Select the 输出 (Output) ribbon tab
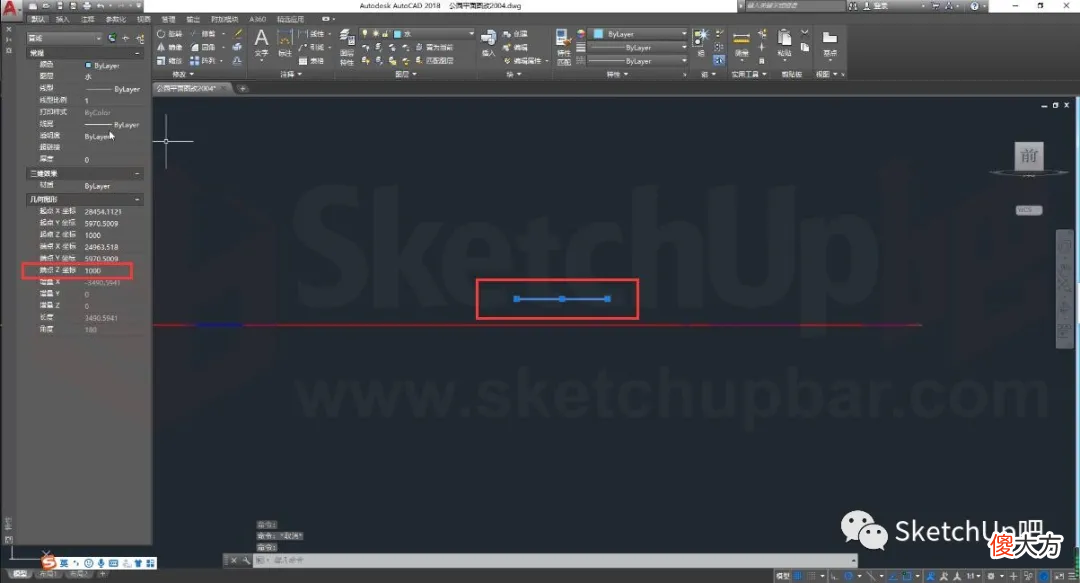 (194, 19)
